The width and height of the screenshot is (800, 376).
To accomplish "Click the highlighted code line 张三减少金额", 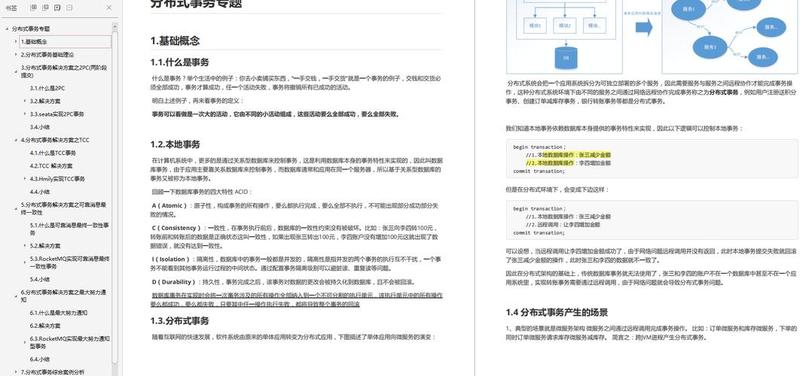I will pyautogui.click(x=568, y=155).
